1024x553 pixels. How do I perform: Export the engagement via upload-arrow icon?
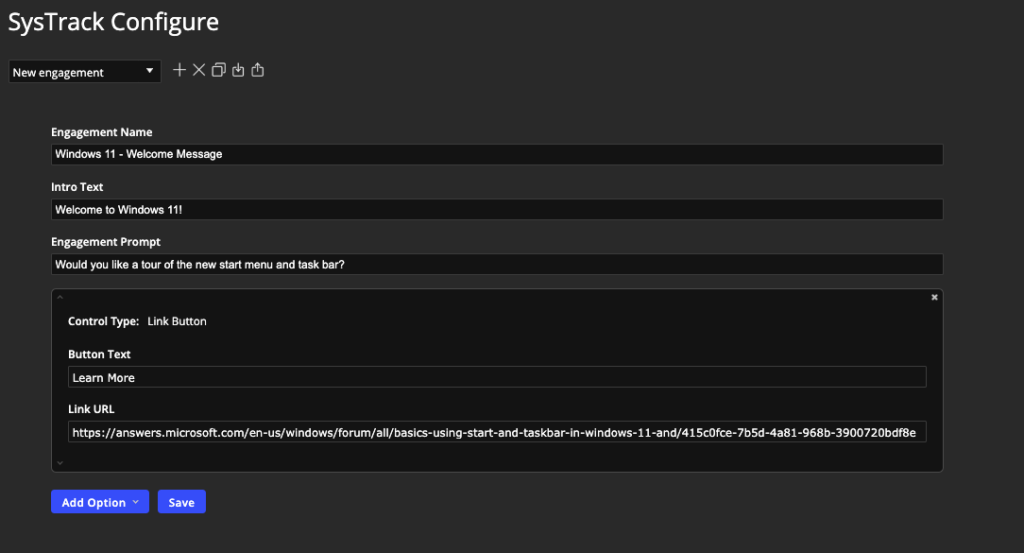pyautogui.click(x=258, y=70)
